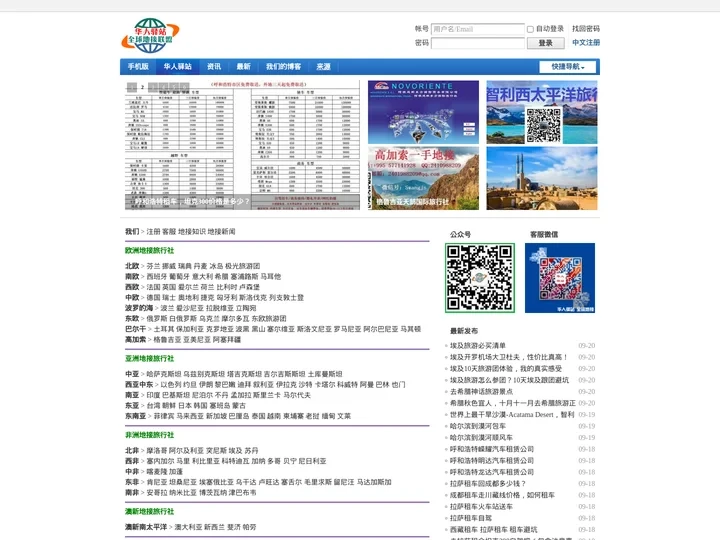720x540 pixels.
Task: Click 俄罗斯 in the 东欧 row
Action: click(157, 318)
